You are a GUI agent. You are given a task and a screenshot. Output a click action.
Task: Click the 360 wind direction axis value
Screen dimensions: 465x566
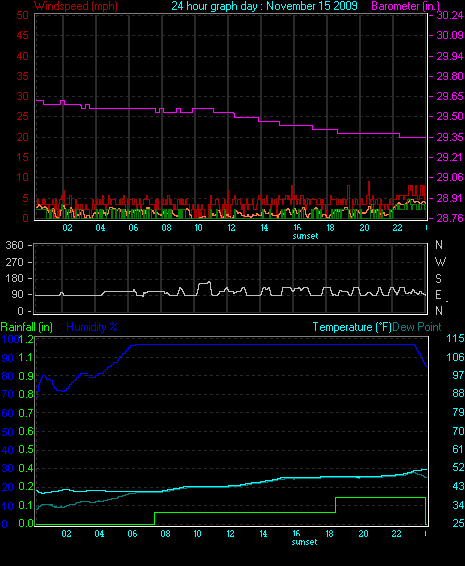pyautogui.click(x=14, y=245)
